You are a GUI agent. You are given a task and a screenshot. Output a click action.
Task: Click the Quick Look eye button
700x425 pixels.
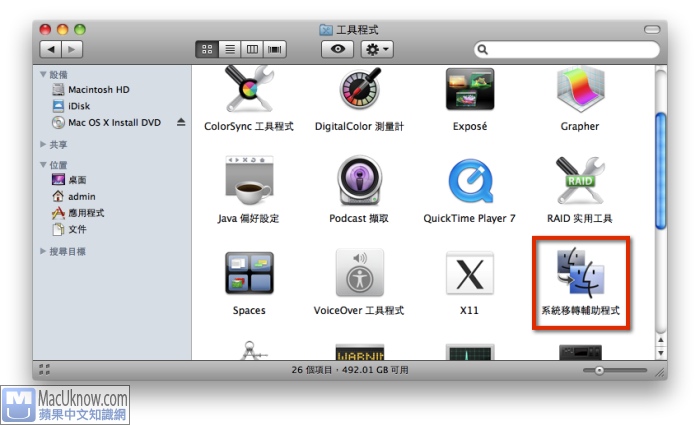[x=337, y=49]
